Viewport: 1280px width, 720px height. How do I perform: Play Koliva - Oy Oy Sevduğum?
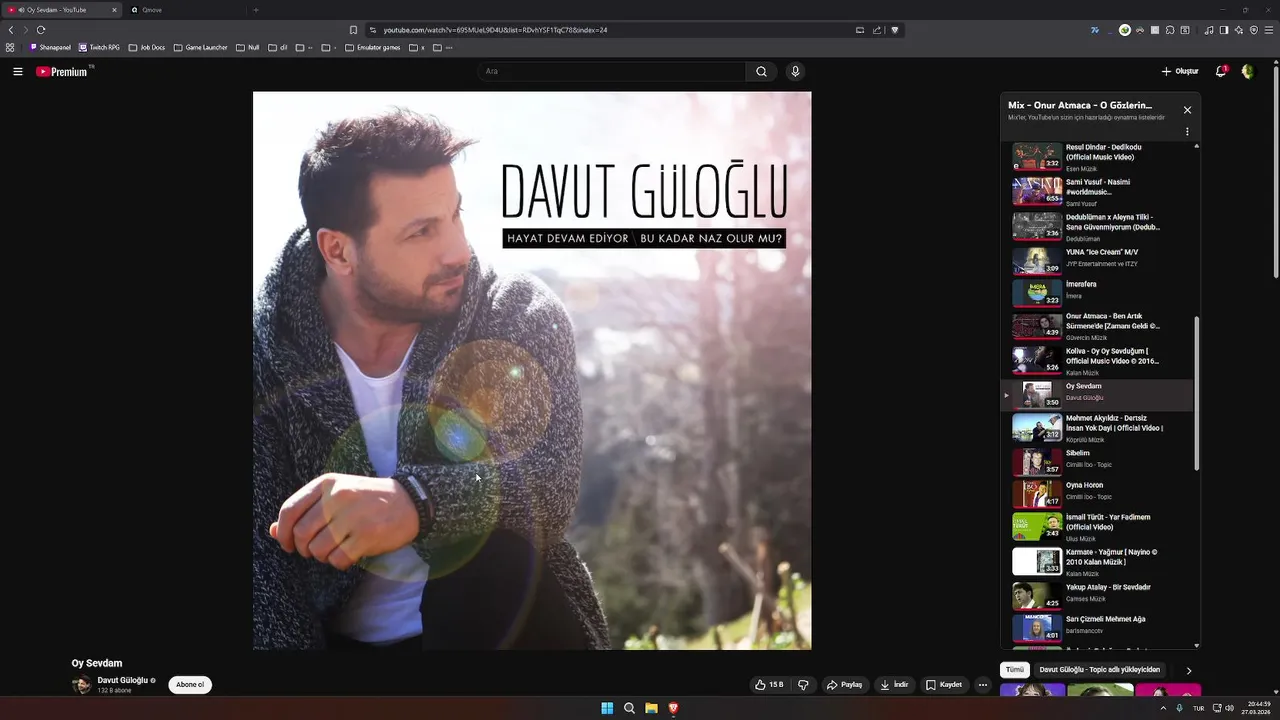(1097, 361)
